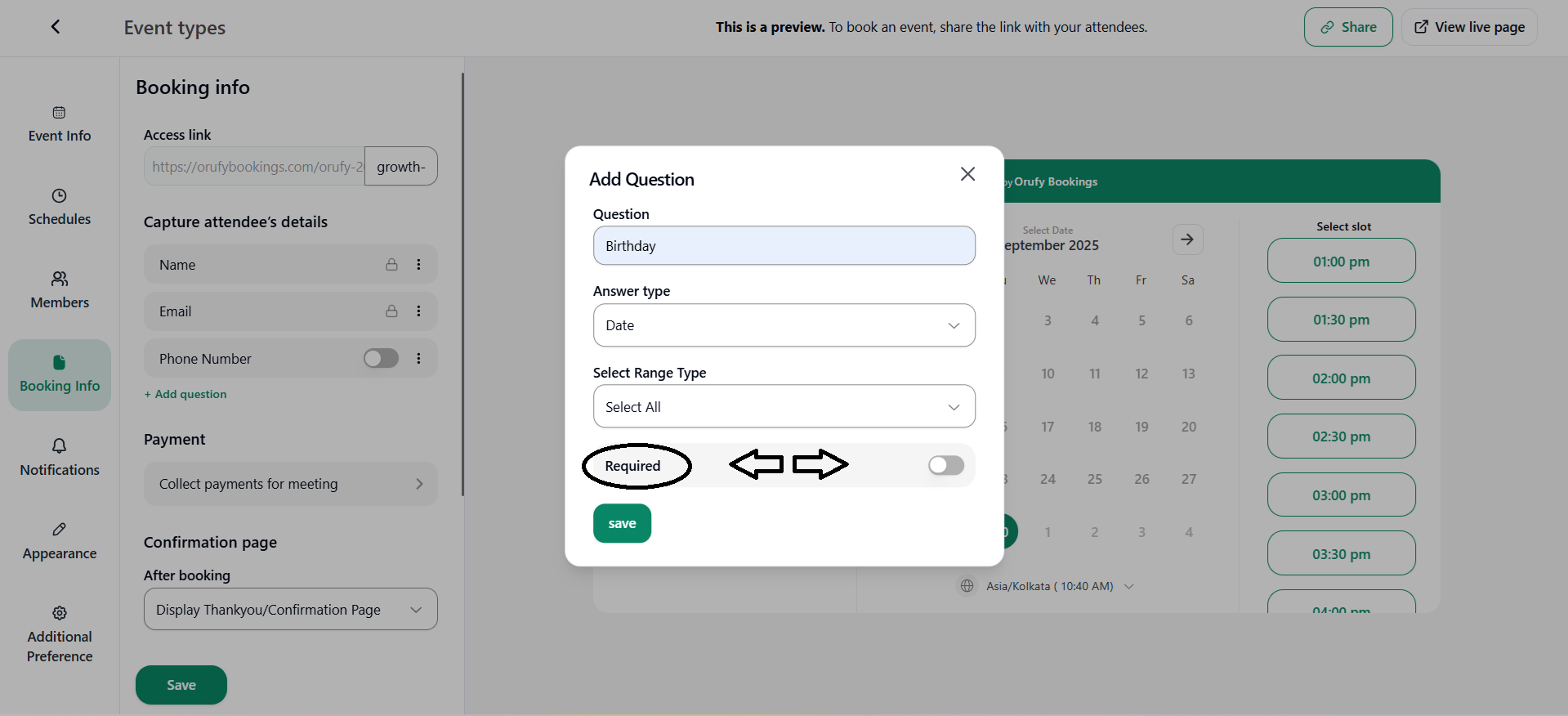Expand the Select Range Type dropdown
This screenshot has height=716, width=1568.
[x=784, y=407]
